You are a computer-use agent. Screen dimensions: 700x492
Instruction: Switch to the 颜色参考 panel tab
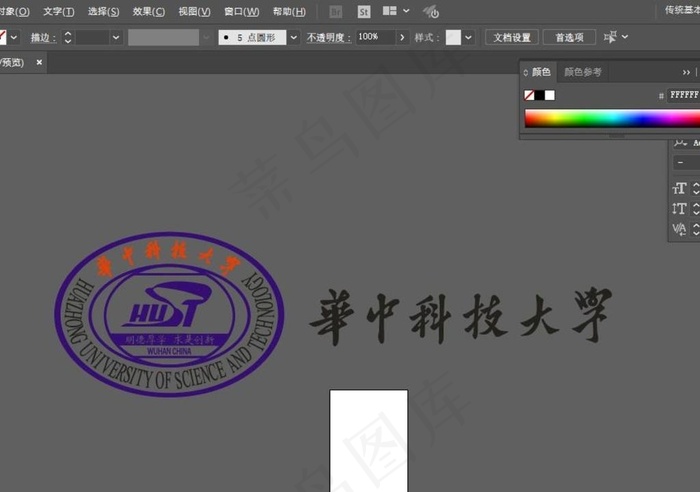[583, 72]
